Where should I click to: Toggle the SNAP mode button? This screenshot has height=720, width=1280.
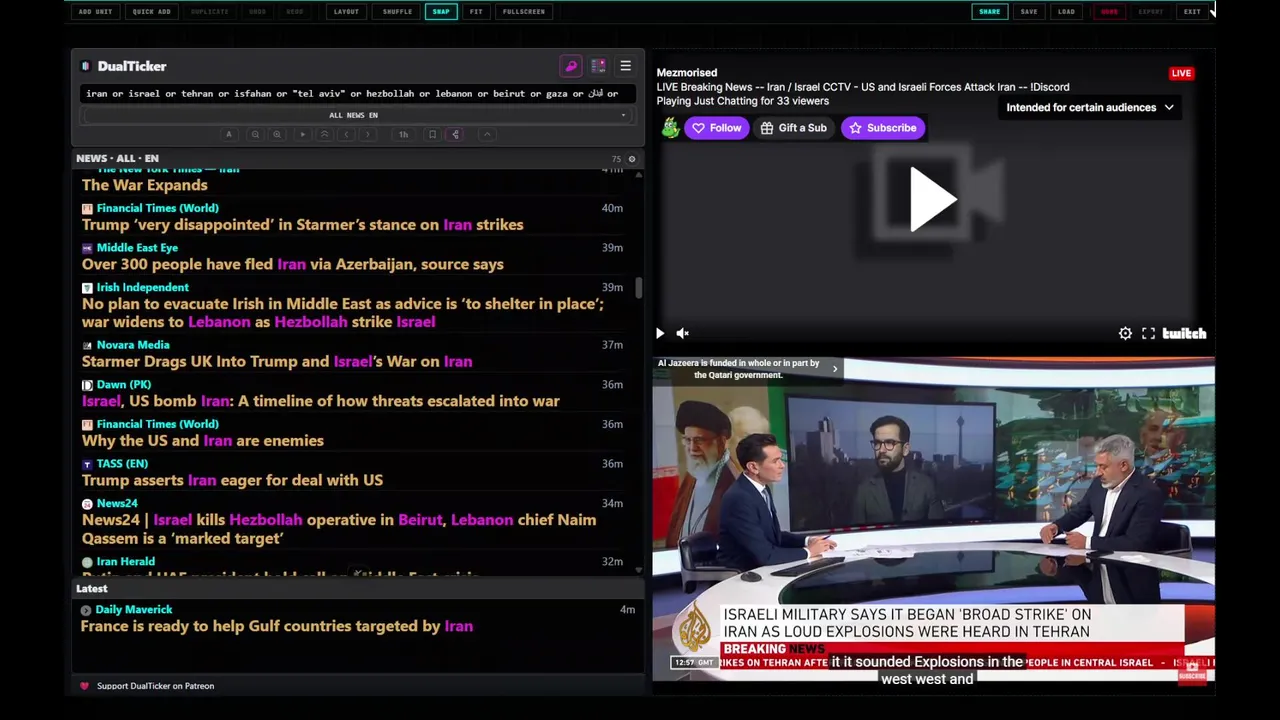pyautogui.click(x=441, y=11)
